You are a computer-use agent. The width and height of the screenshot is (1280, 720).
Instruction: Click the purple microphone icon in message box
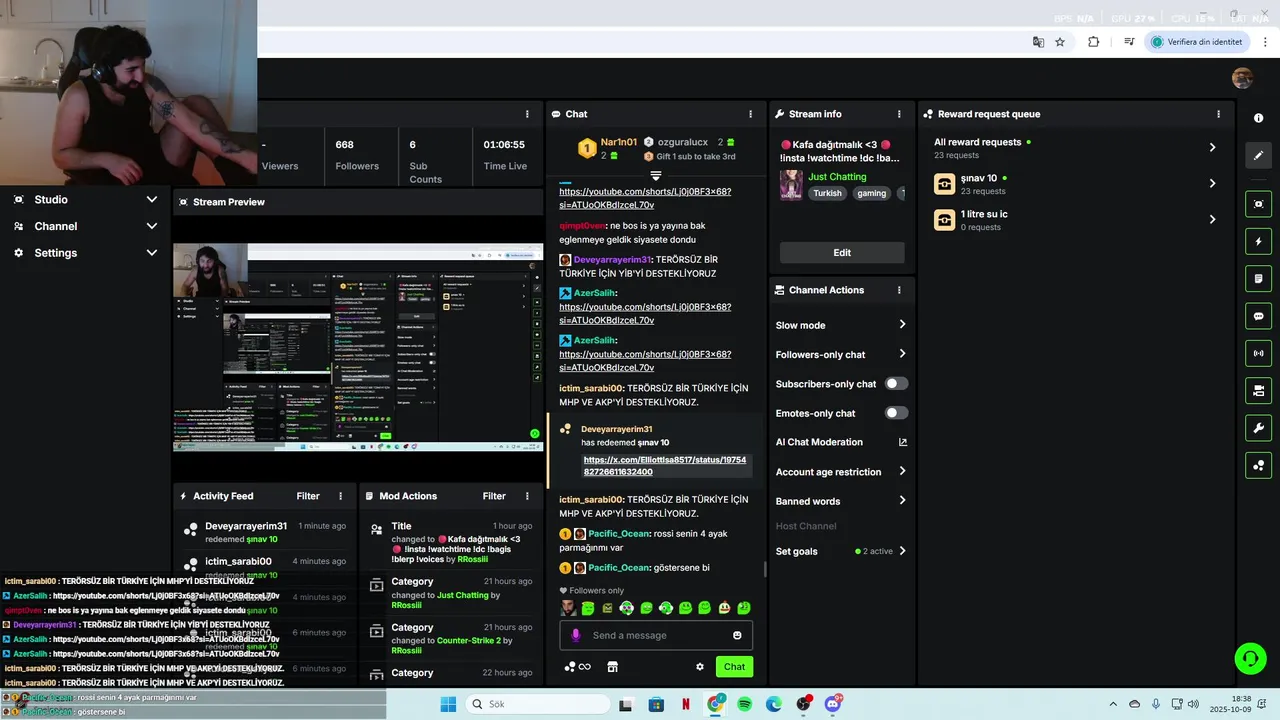pyautogui.click(x=575, y=635)
